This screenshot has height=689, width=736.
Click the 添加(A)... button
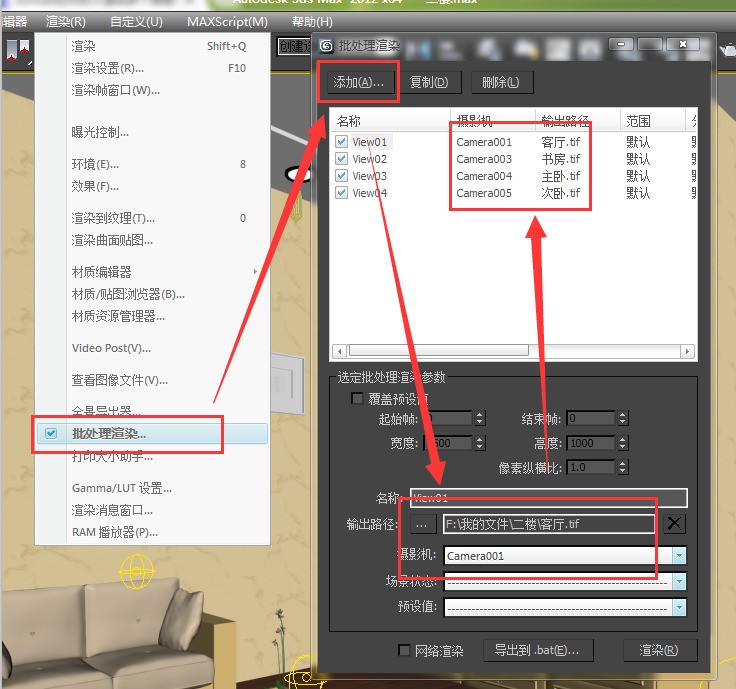click(359, 83)
